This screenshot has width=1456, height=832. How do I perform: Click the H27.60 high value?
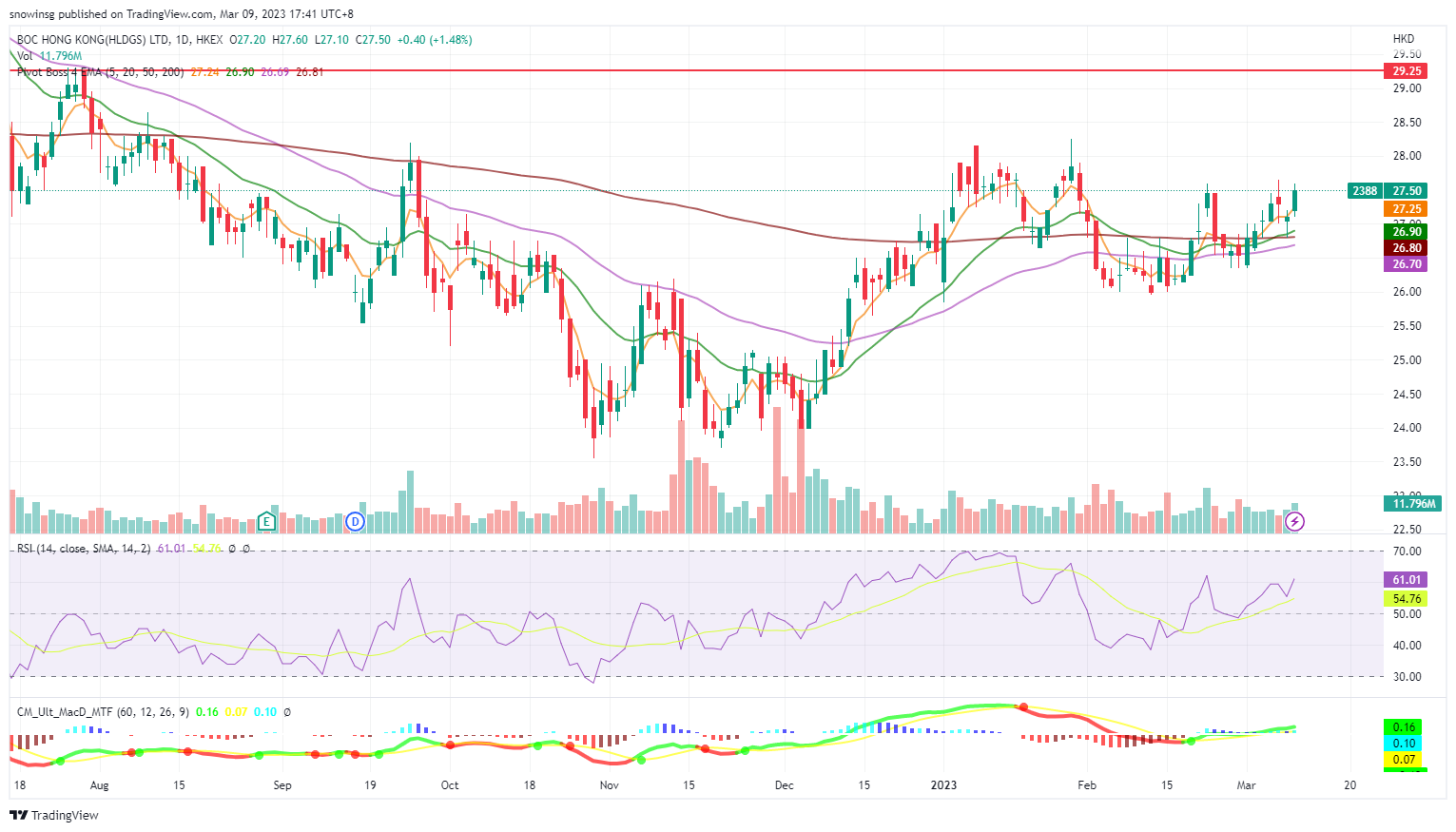pos(290,40)
